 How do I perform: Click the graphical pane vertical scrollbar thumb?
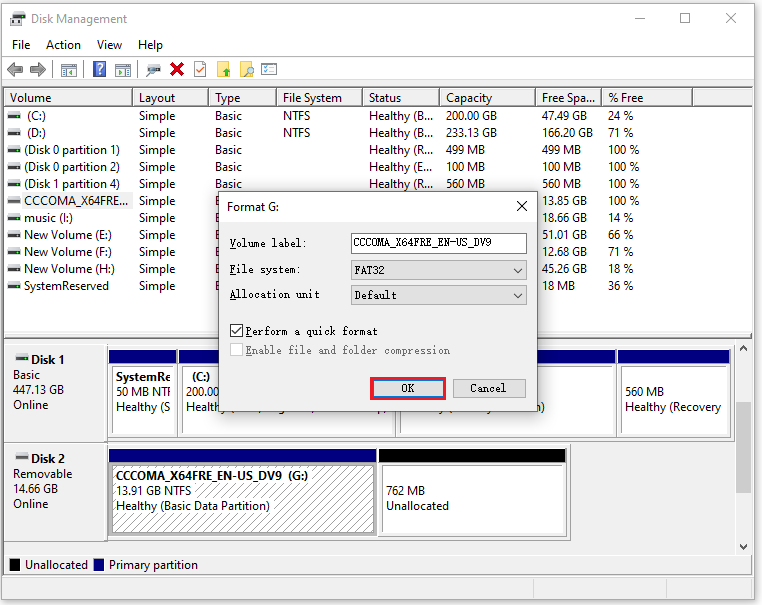[x=744, y=447]
